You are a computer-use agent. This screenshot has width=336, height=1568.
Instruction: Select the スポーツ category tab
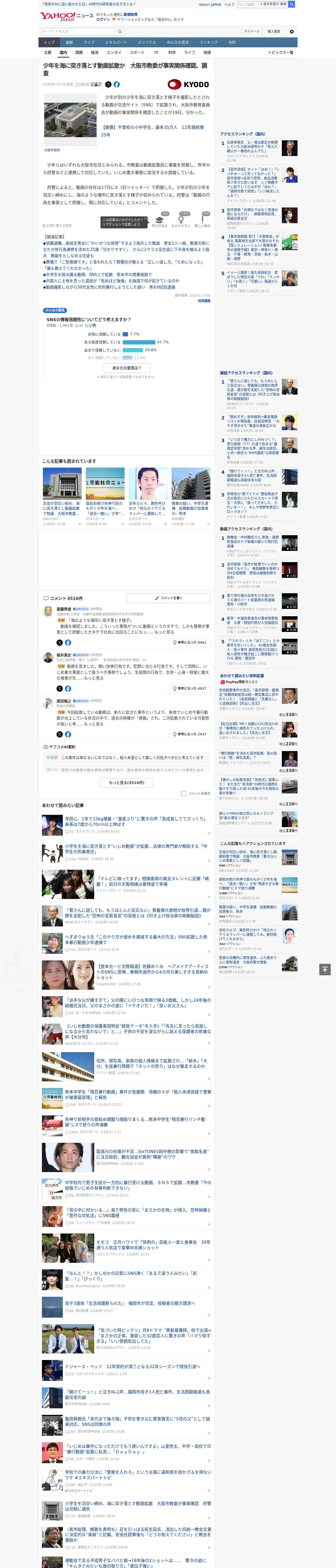(137, 53)
